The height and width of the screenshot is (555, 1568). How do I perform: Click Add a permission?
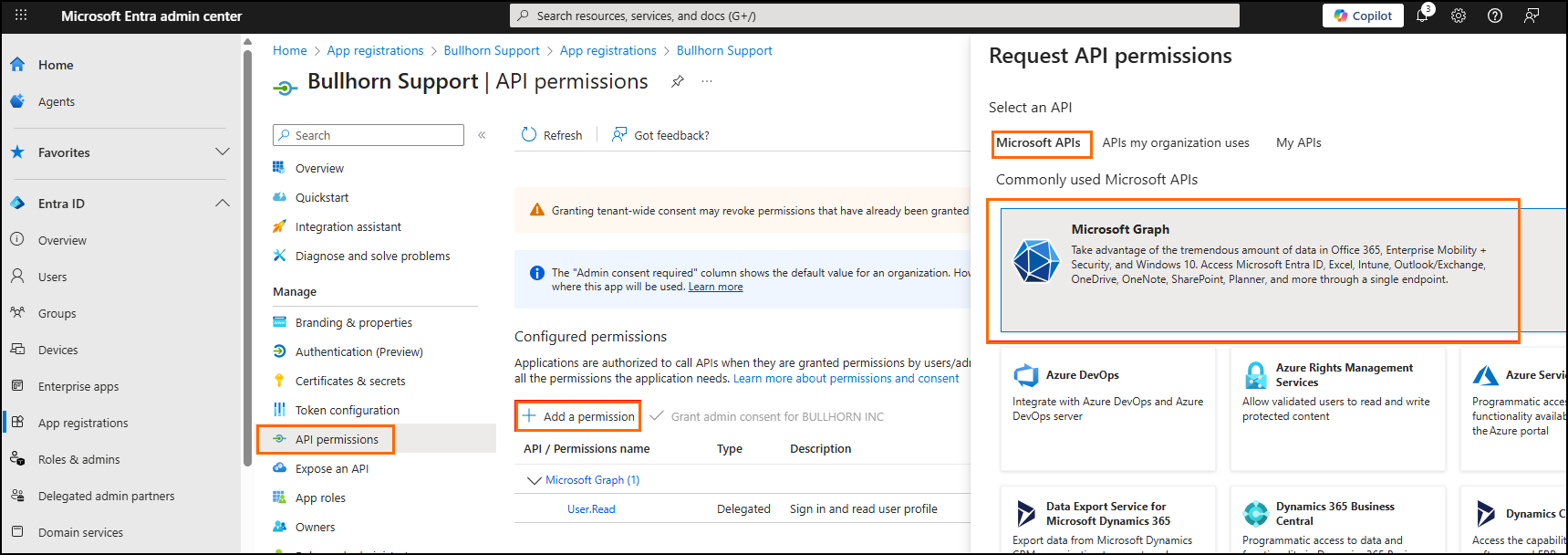click(578, 416)
